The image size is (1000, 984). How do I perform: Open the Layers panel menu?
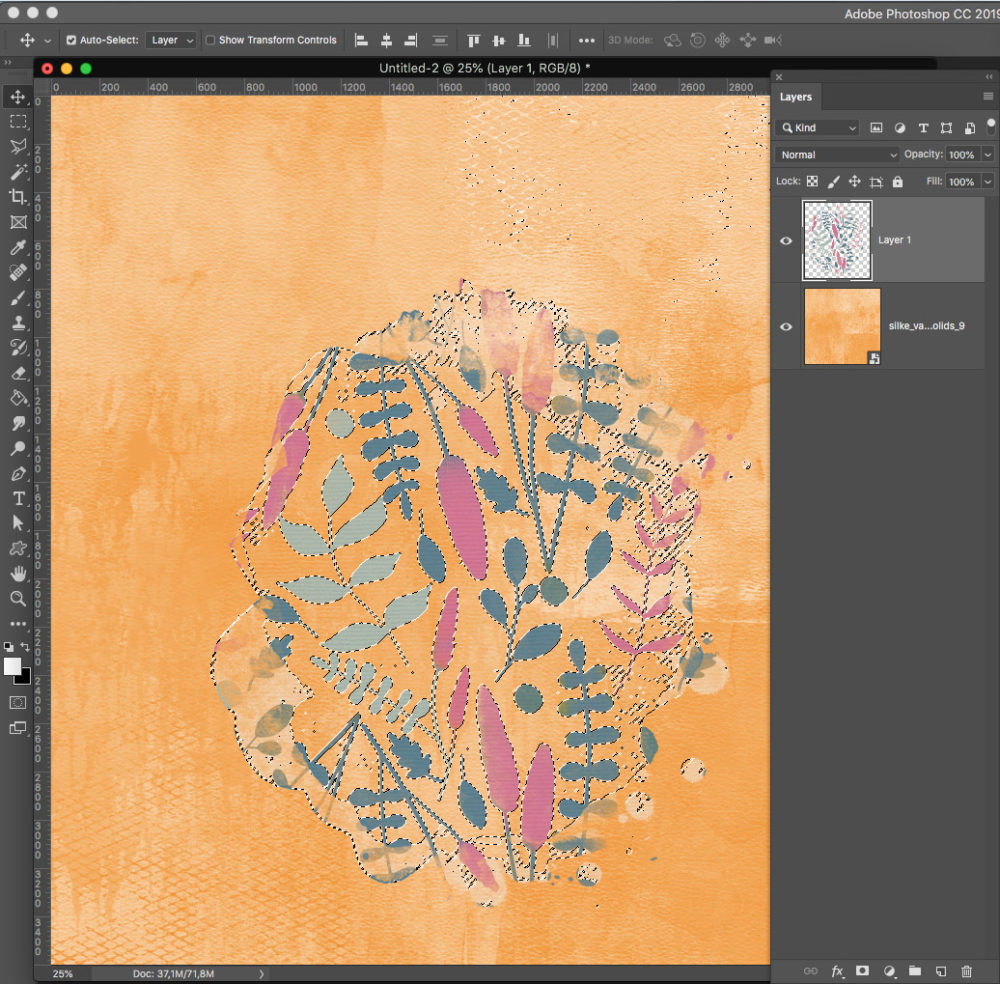pyautogui.click(x=988, y=96)
